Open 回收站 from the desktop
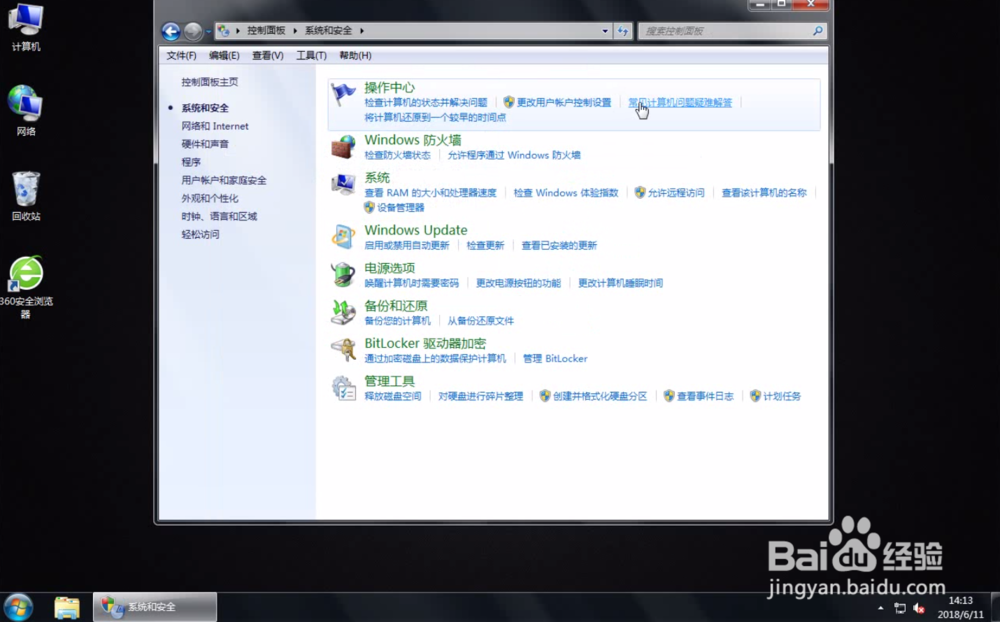Viewport: 1000px width, 622px height. point(25,190)
